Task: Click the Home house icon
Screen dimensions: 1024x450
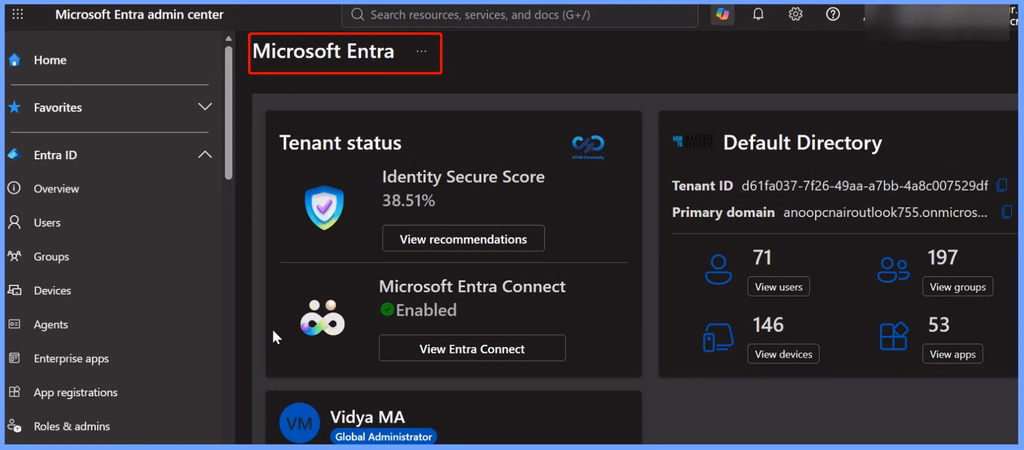Action: 14,60
